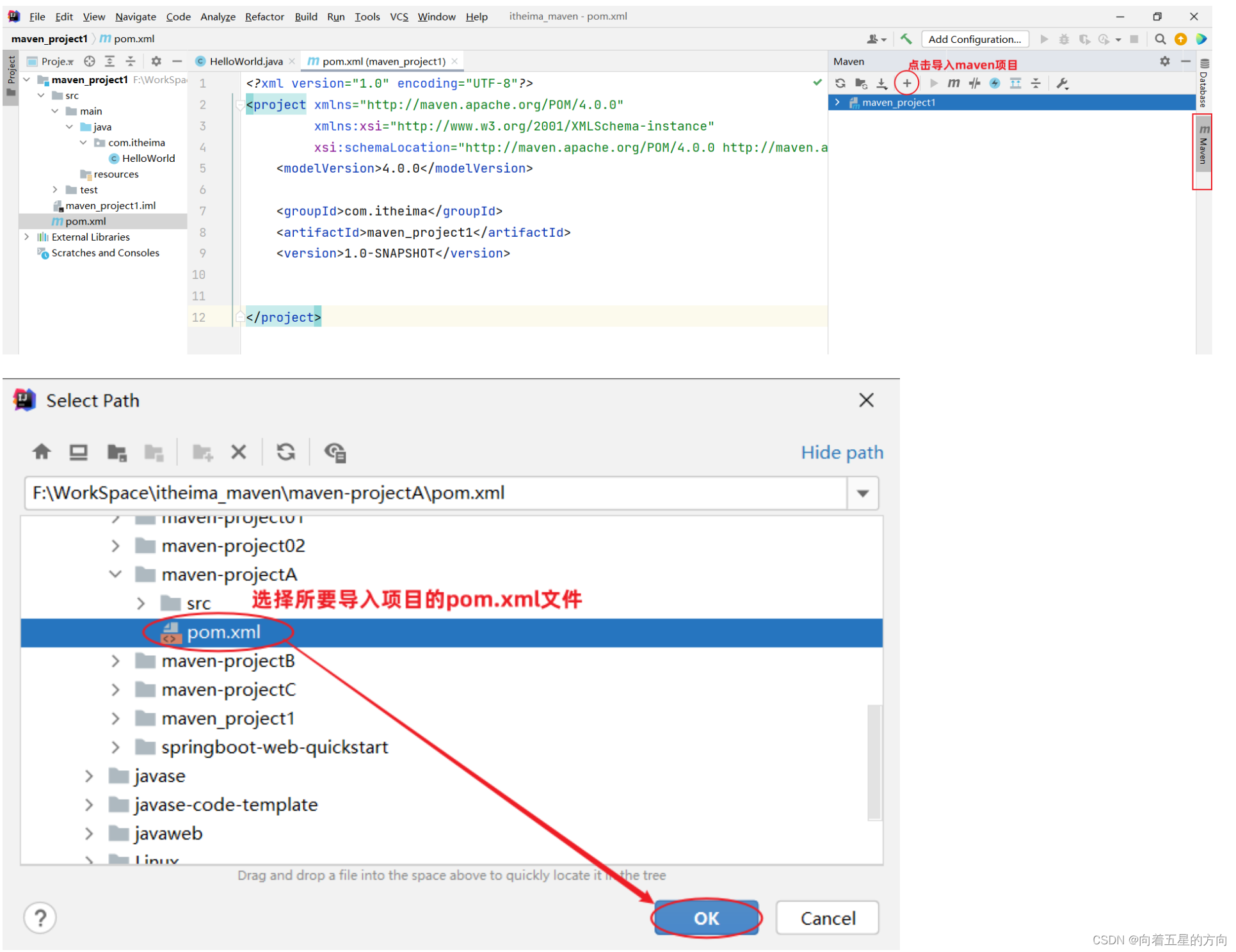
Task: Click Hide path link
Action: (x=842, y=452)
